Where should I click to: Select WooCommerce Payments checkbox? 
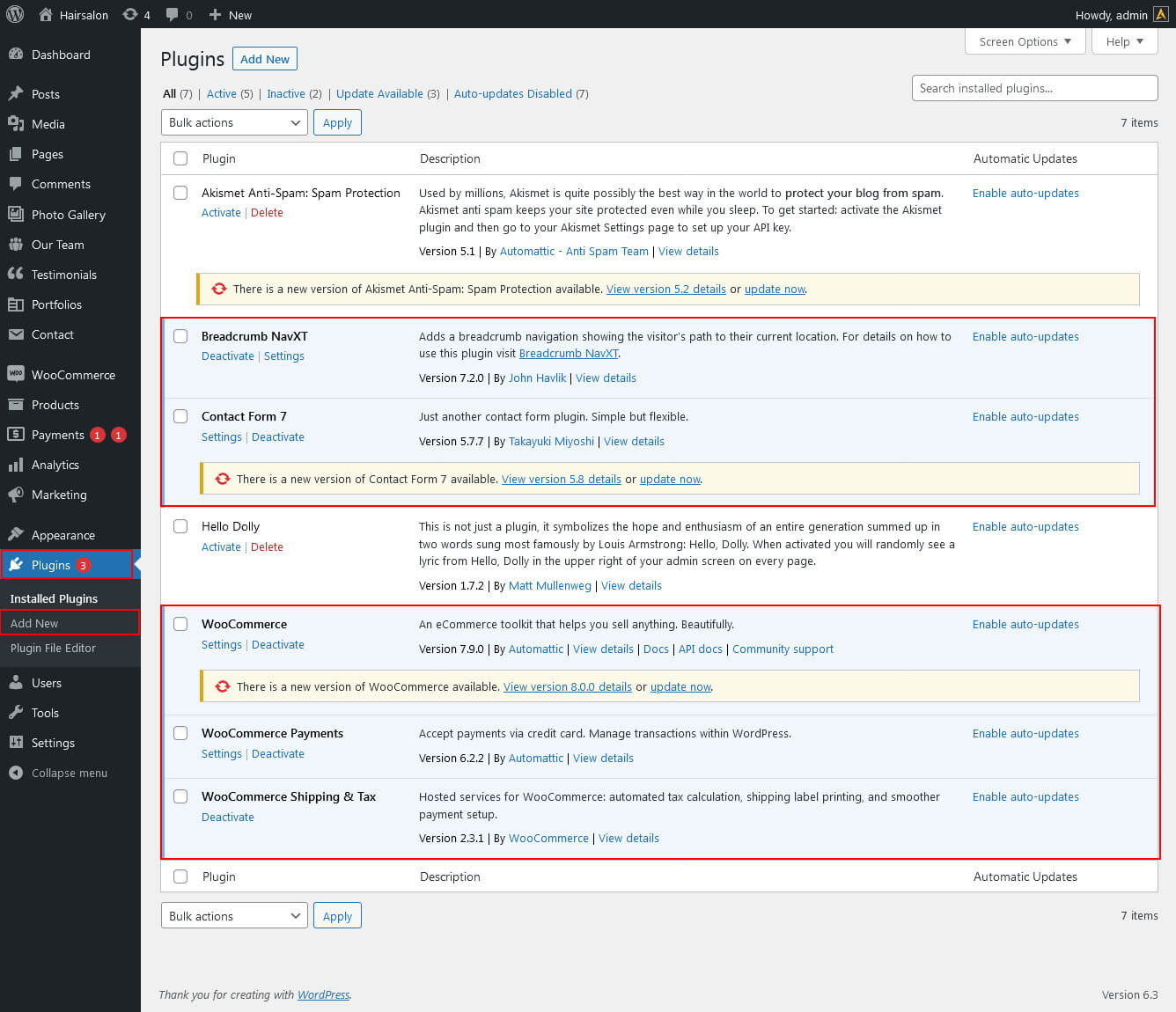[x=180, y=733]
